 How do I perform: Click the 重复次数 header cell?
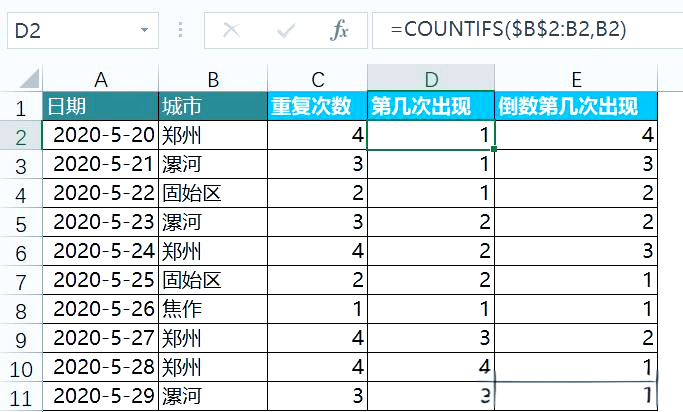click(318, 106)
